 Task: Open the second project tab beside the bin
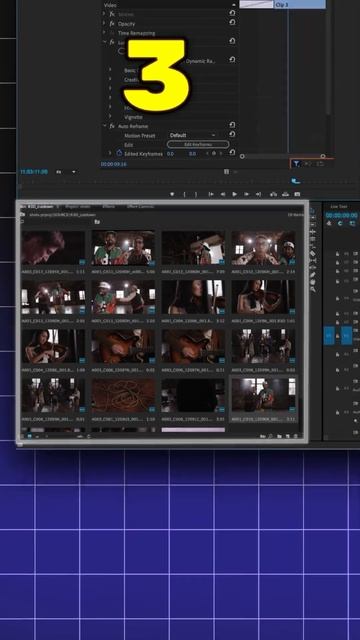[78, 207]
